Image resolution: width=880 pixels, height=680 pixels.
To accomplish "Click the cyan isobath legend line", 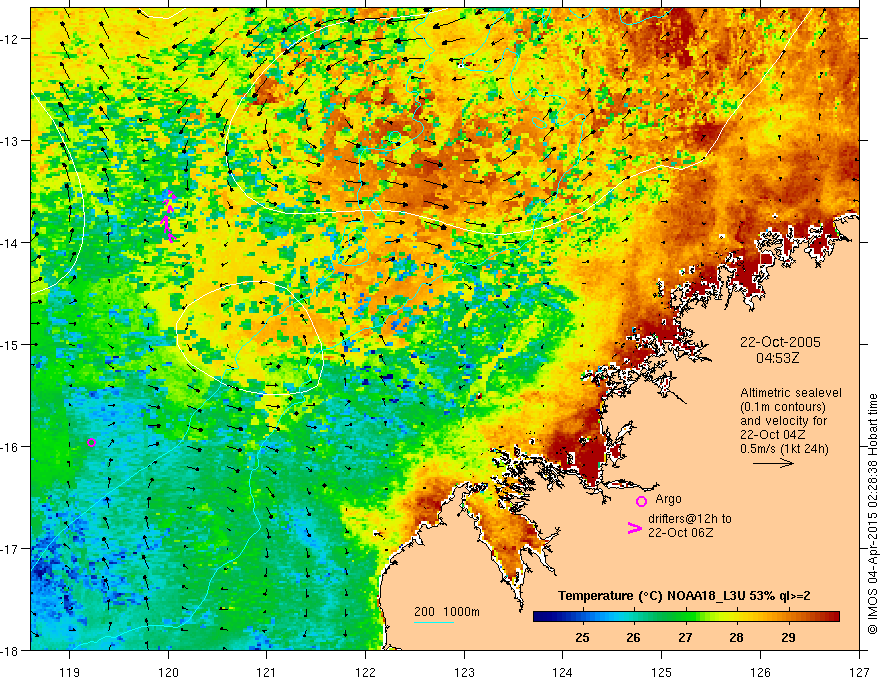I will (x=434, y=622).
